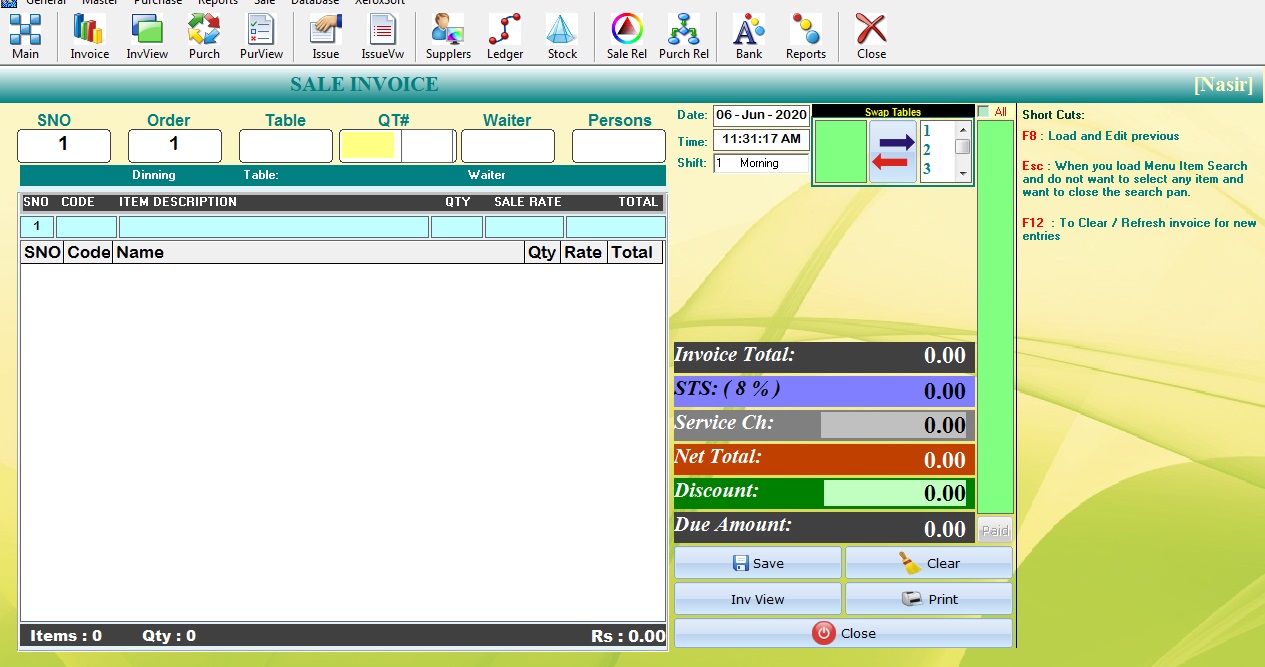Click the SNO field showing 1
This screenshot has width=1265, height=667.
pos(64,146)
